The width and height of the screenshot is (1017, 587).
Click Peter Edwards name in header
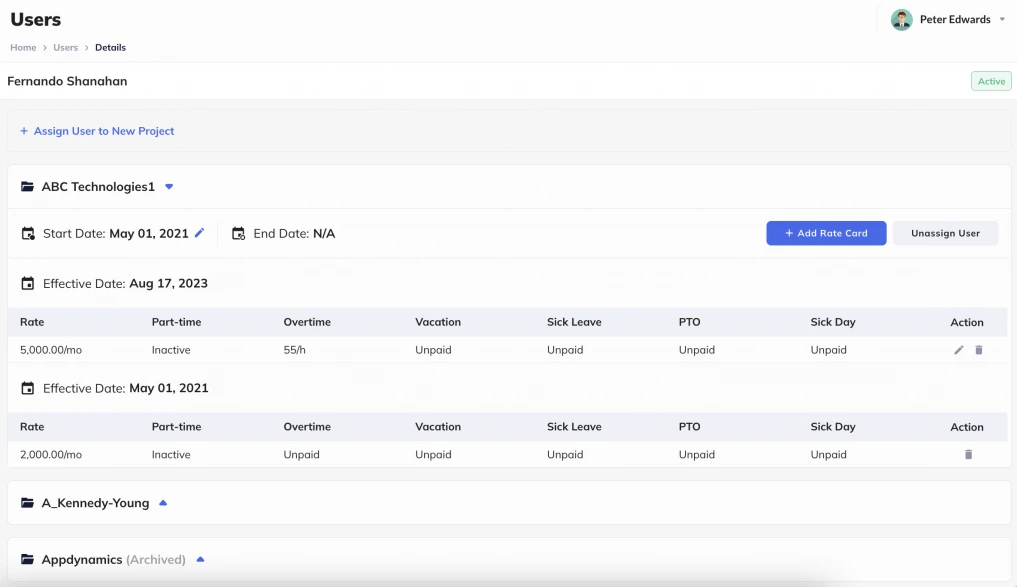[955, 19]
